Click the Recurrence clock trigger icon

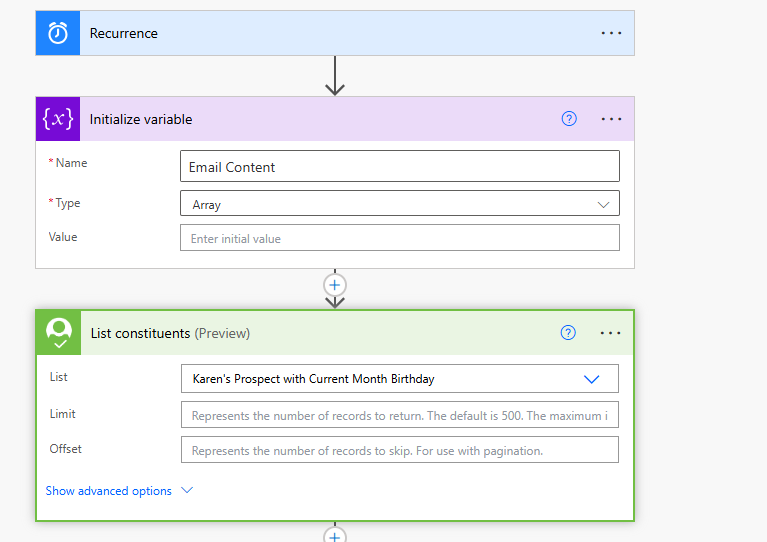[58, 33]
